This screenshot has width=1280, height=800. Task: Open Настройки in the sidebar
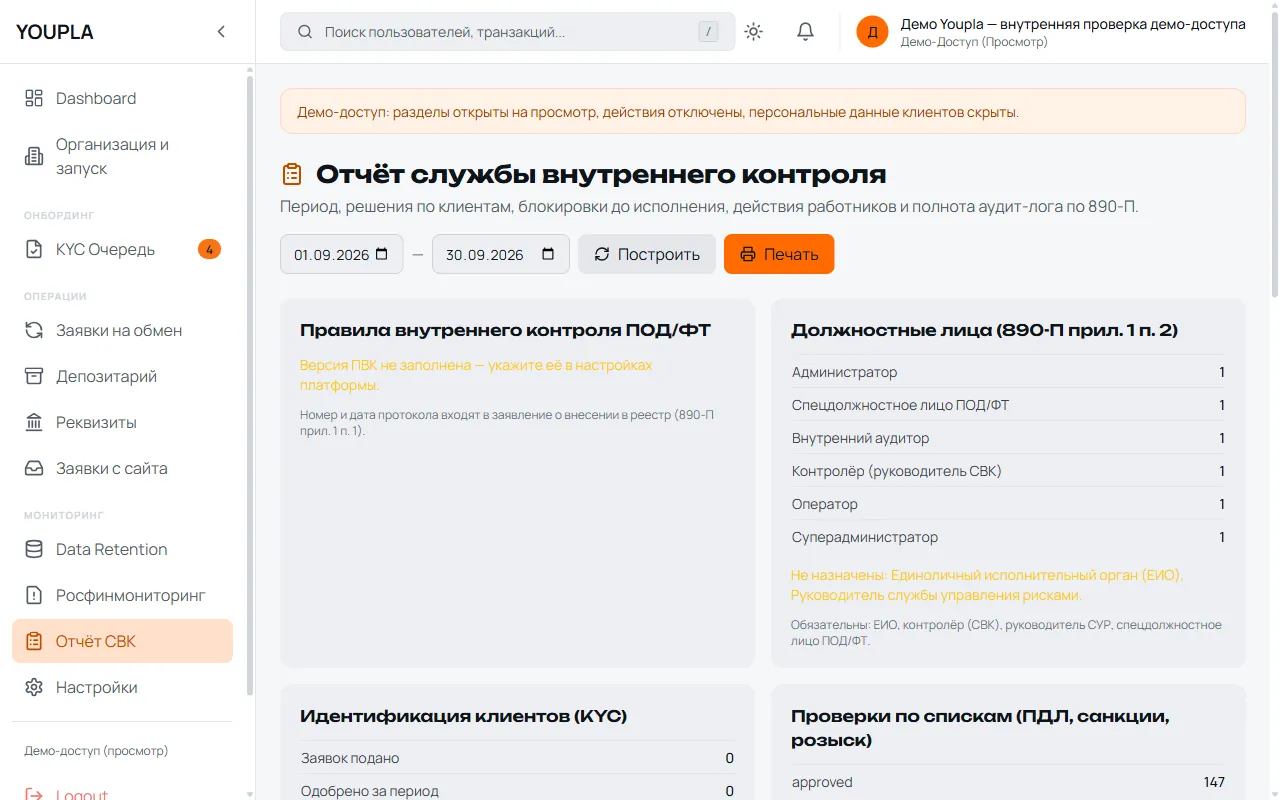click(x=122, y=687)
